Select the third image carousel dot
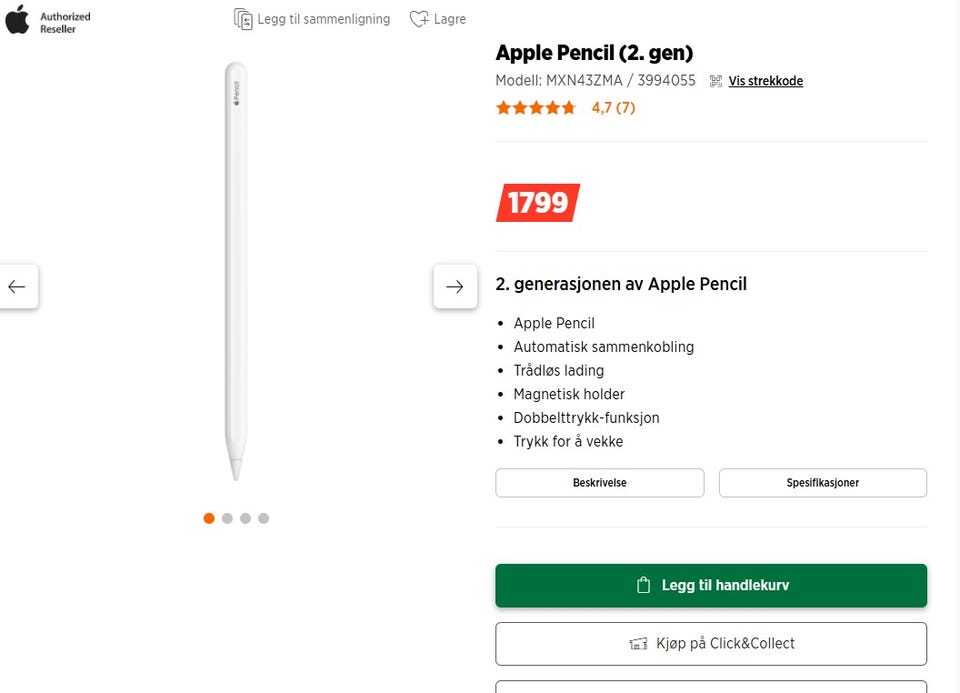This screenshot has width=960, height=693. coord(245,518)
